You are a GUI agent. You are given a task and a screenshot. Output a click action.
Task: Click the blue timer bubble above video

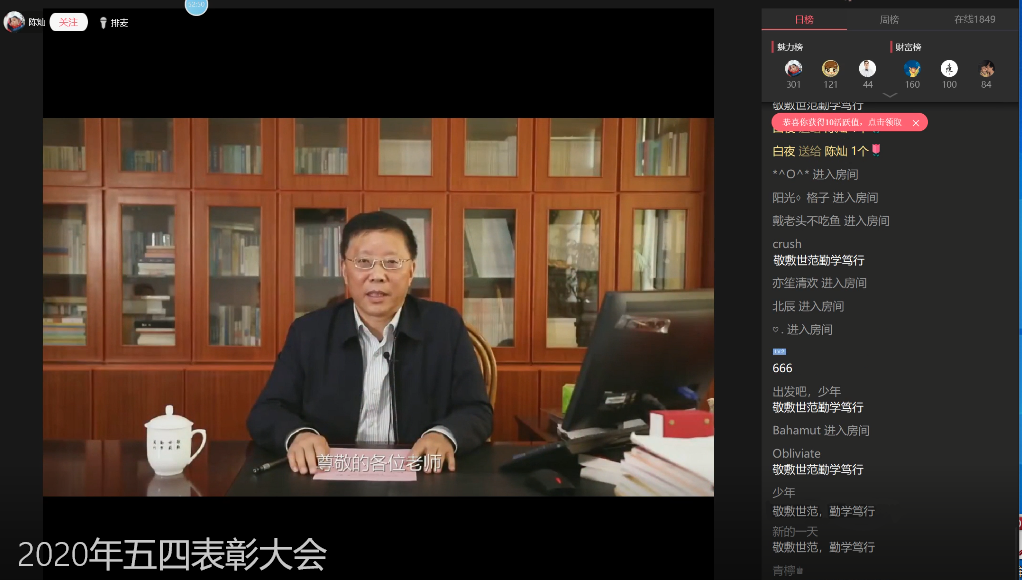pyautogui.click(x=197, y=6)
